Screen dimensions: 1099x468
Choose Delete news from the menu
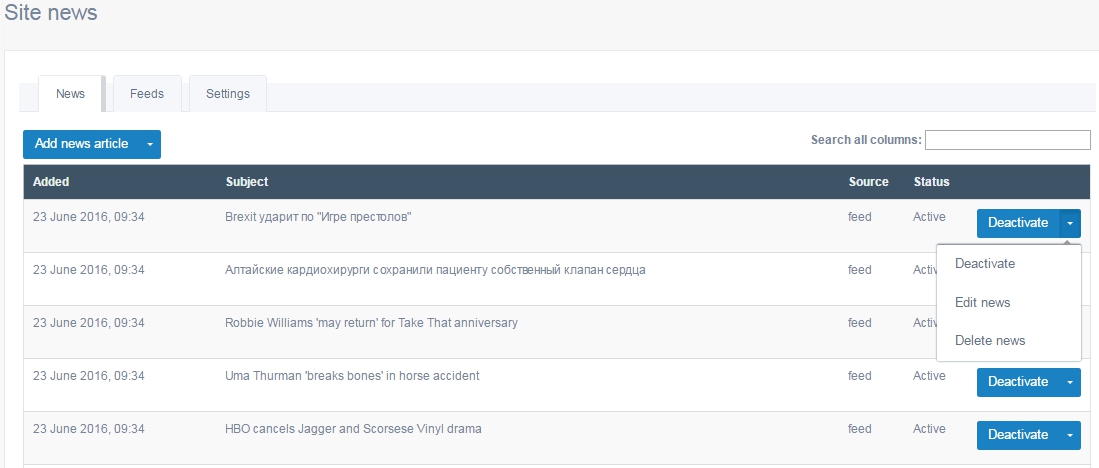990,340
